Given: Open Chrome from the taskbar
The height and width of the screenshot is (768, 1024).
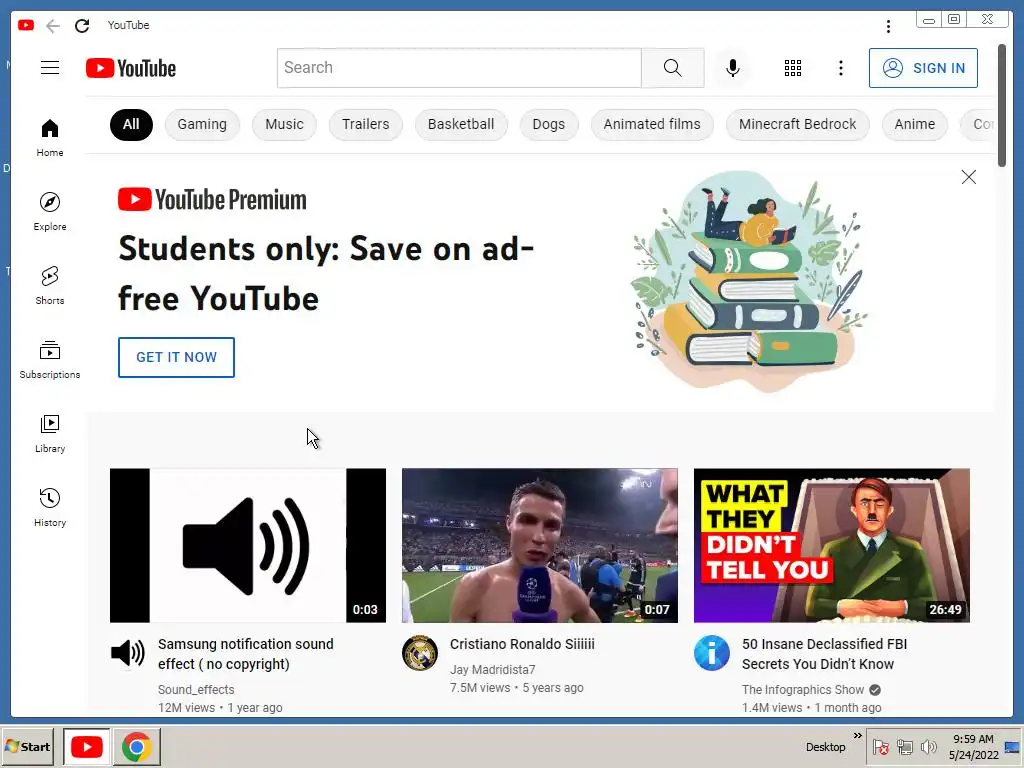Looking at the screenshot, I should pos(136,746).
